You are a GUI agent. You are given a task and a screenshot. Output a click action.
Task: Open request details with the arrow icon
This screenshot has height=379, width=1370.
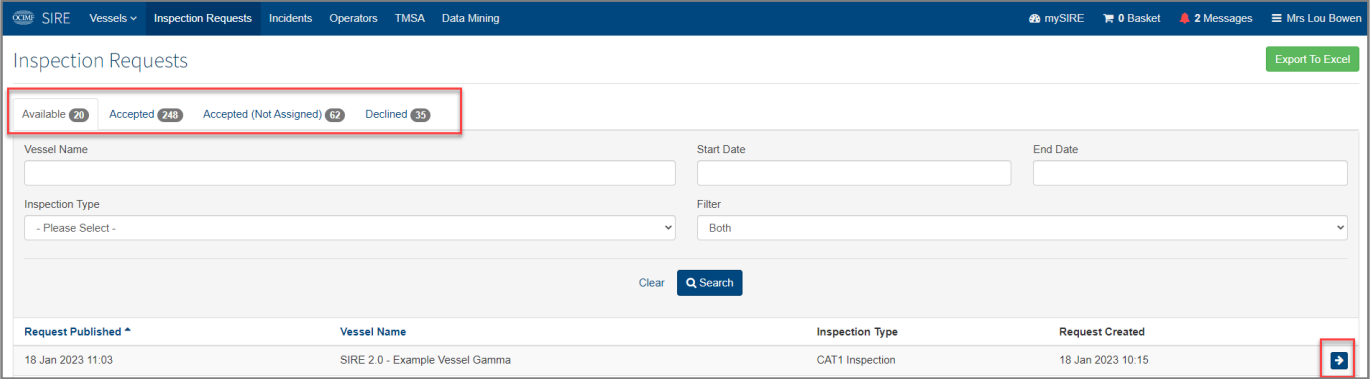pos(1340,360)
